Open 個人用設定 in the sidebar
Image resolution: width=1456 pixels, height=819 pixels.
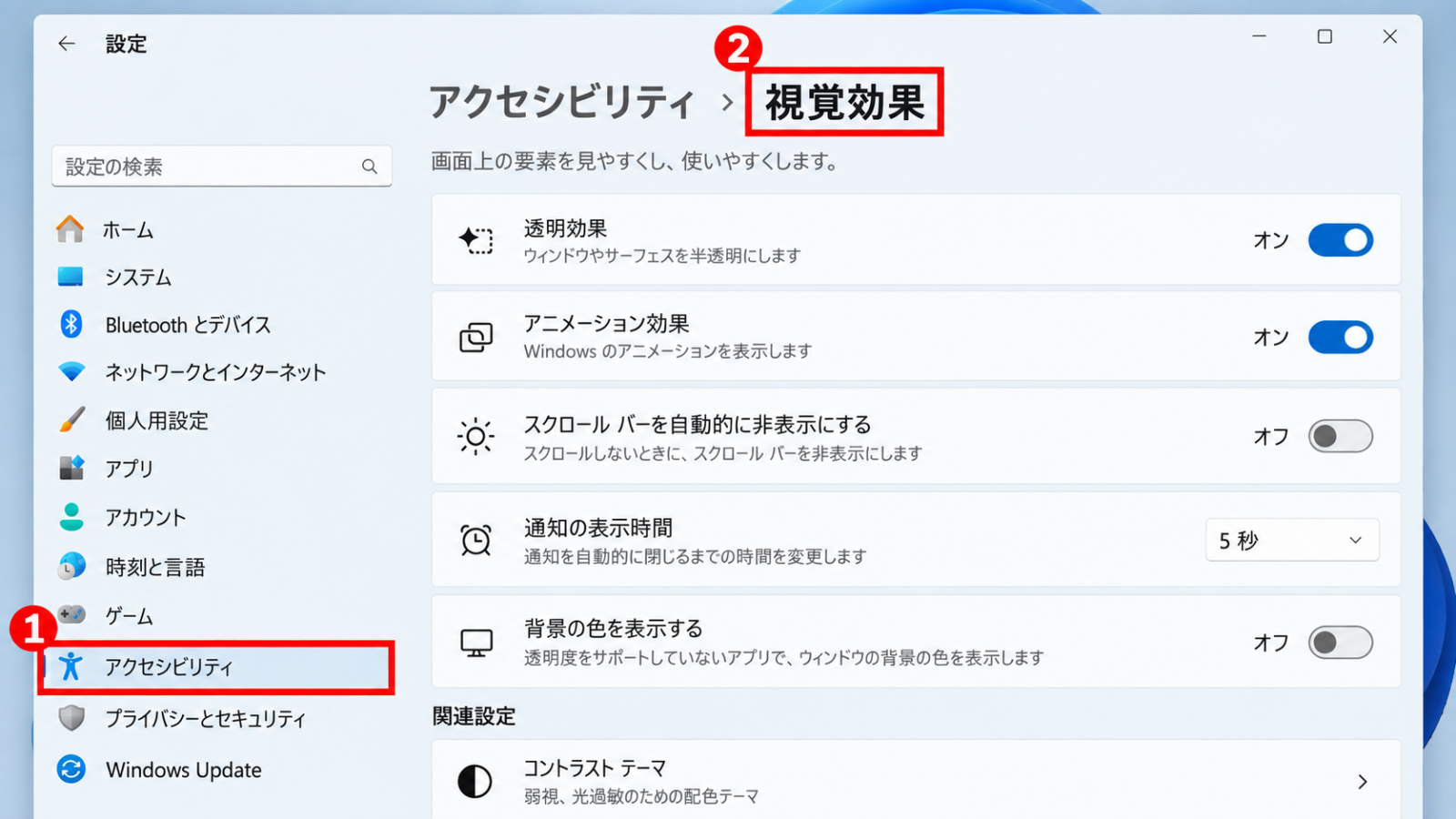(157, 420)
